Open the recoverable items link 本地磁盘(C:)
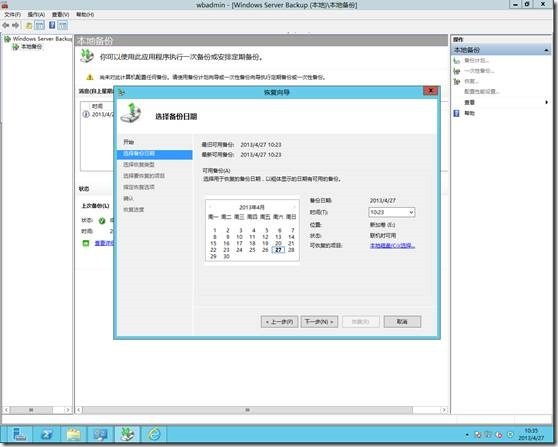Screen dimensions: 558x447 pos(392,246)
